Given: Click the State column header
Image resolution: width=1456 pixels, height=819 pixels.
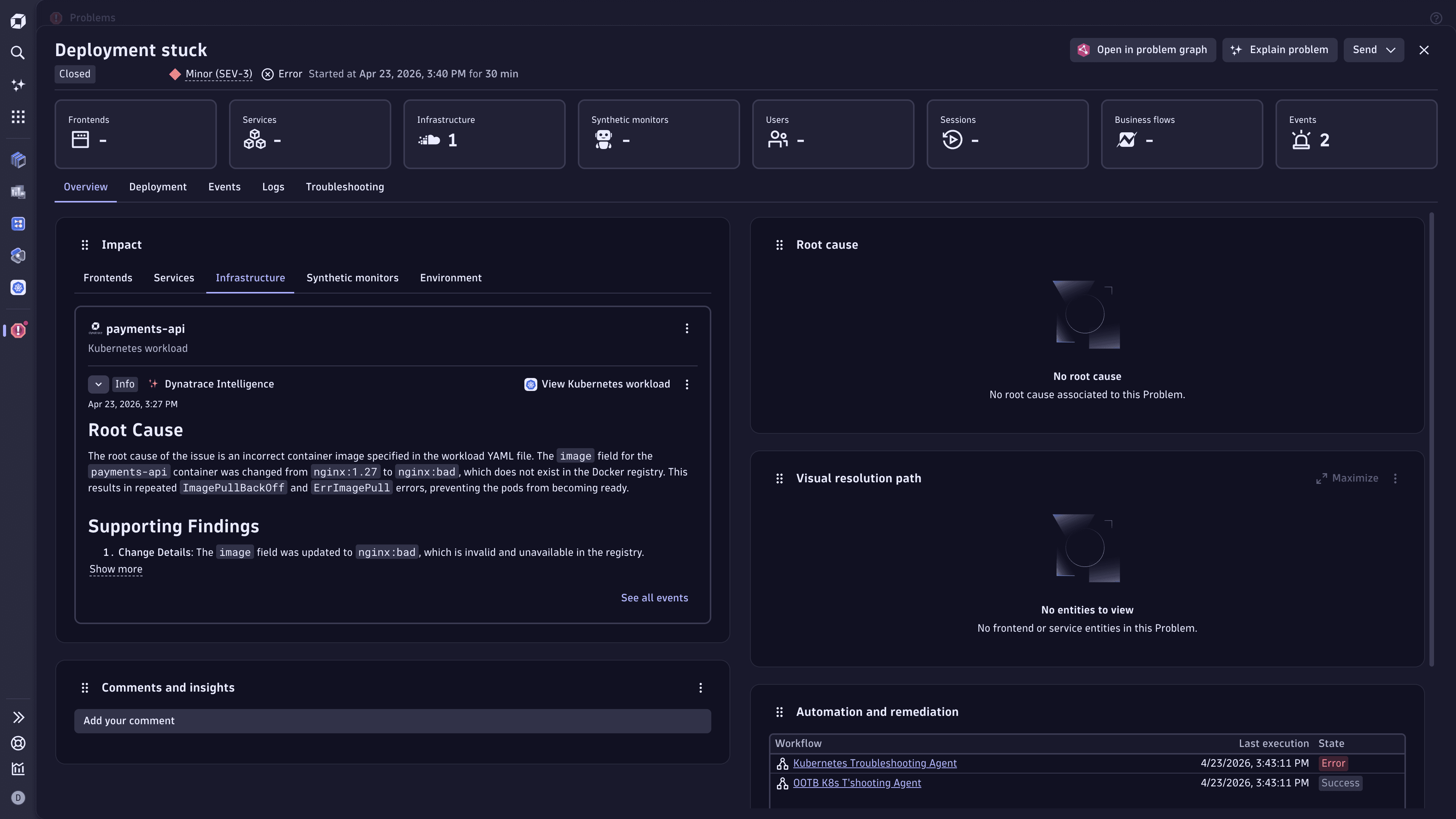Looking at the screenshot, I should 1331,743.
